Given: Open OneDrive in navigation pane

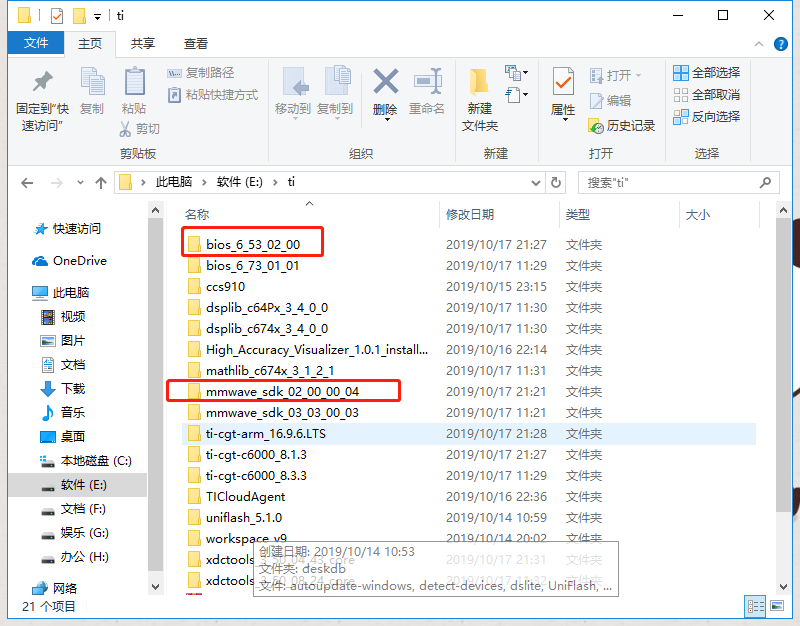Looking at the screenshot, I should point(80,261).
